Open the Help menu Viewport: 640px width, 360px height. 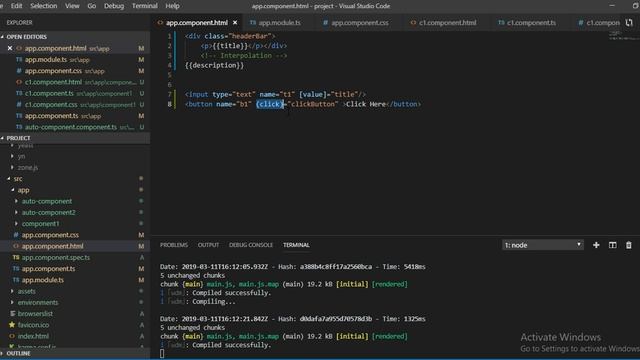click(172, 6)
